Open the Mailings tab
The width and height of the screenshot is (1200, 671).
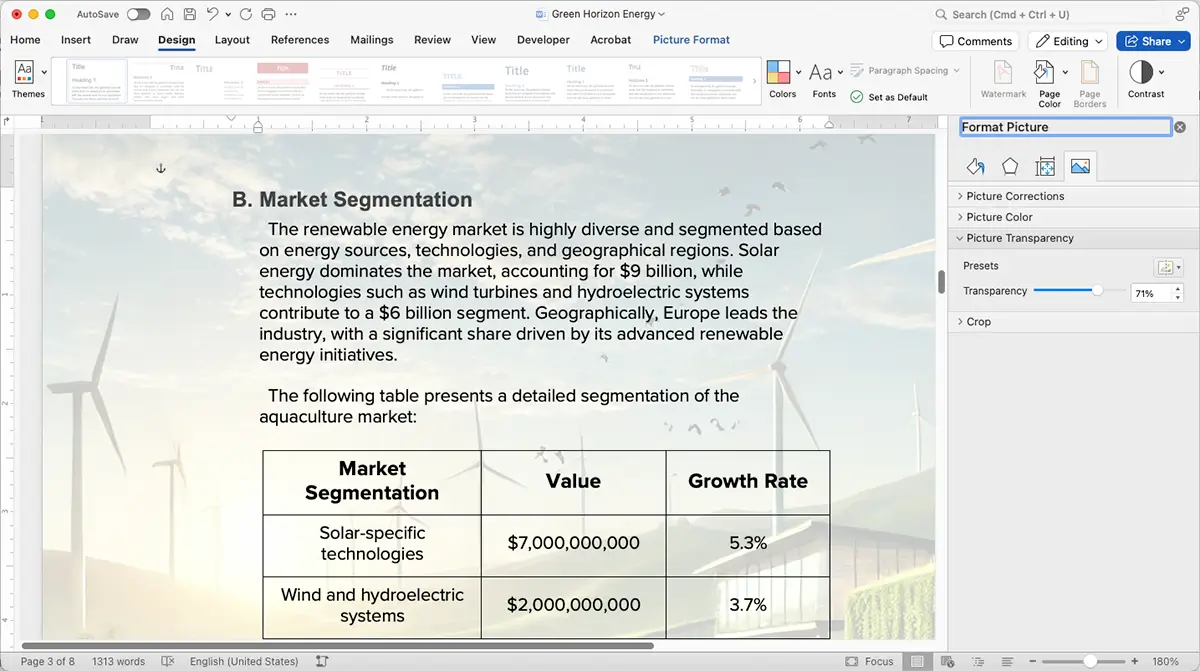(371, 40)
